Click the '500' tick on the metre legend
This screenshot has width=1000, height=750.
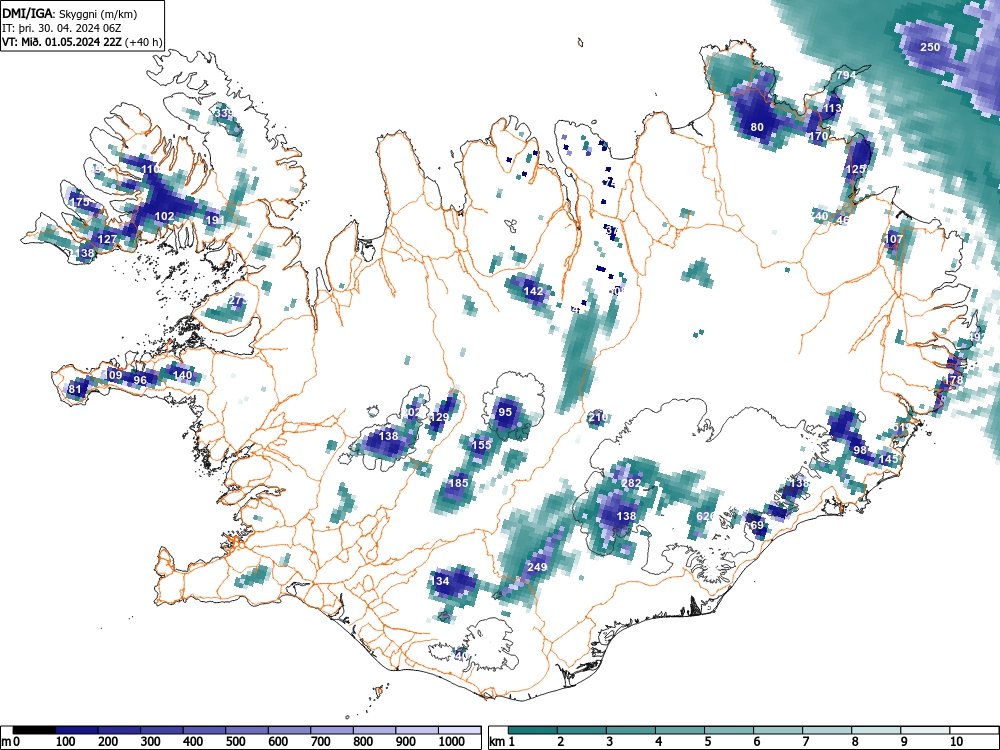[235, 742]
